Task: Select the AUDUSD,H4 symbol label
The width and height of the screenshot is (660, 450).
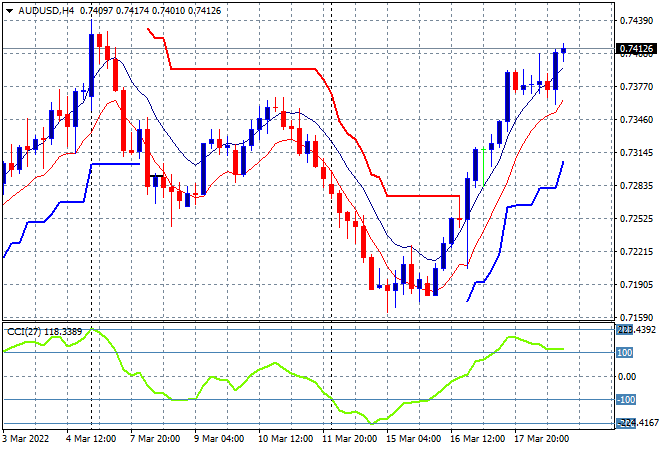Action: click(x=42, y=9)
